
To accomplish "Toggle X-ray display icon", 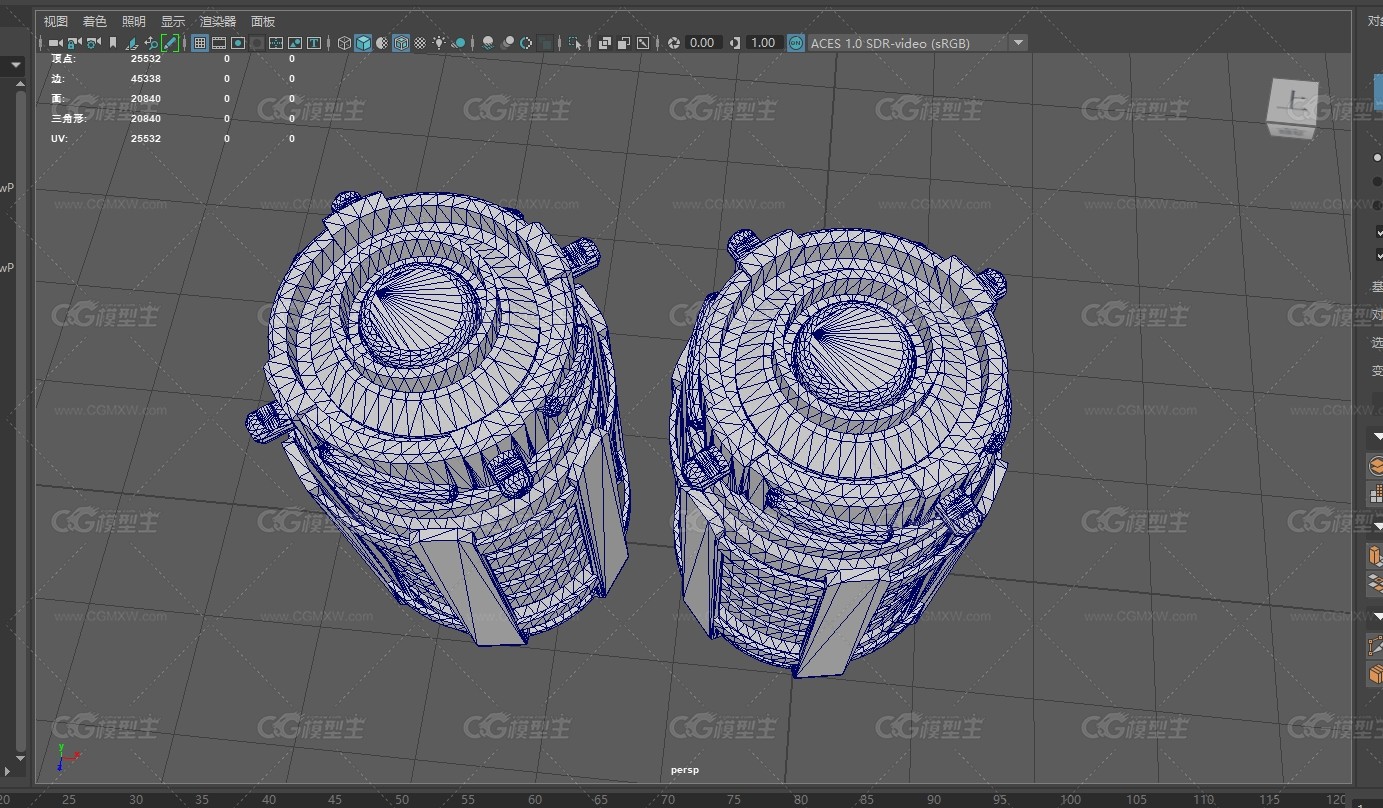I will pos(604,43).
